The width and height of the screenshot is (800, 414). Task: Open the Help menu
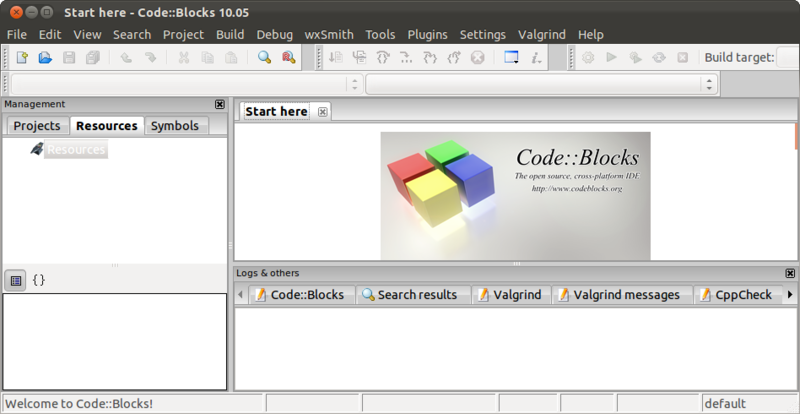[x=591, y=35]
